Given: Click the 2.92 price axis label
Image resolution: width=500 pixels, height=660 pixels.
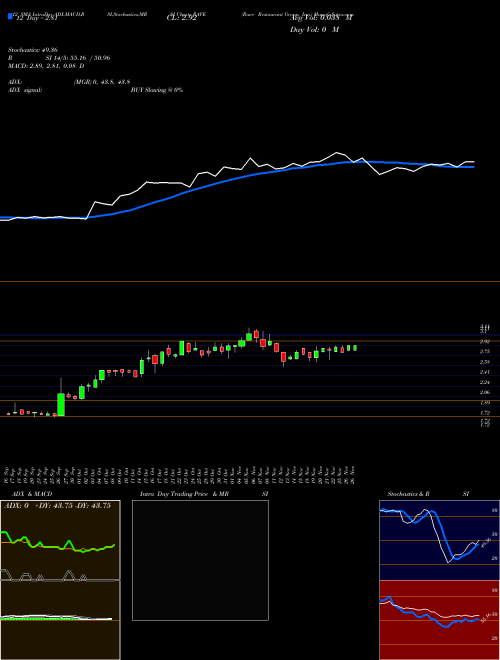Looking at the screenshot, I should 484,342.
